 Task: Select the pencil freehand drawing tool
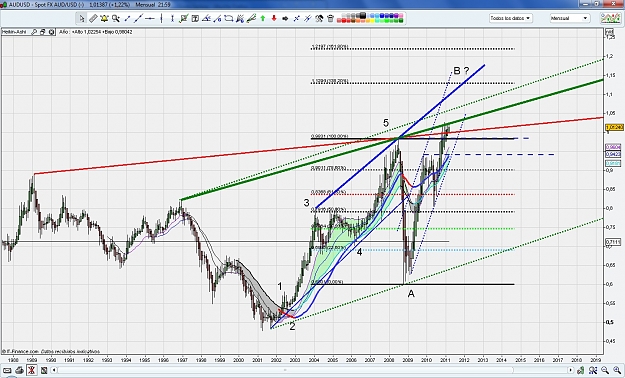point(251,18)
